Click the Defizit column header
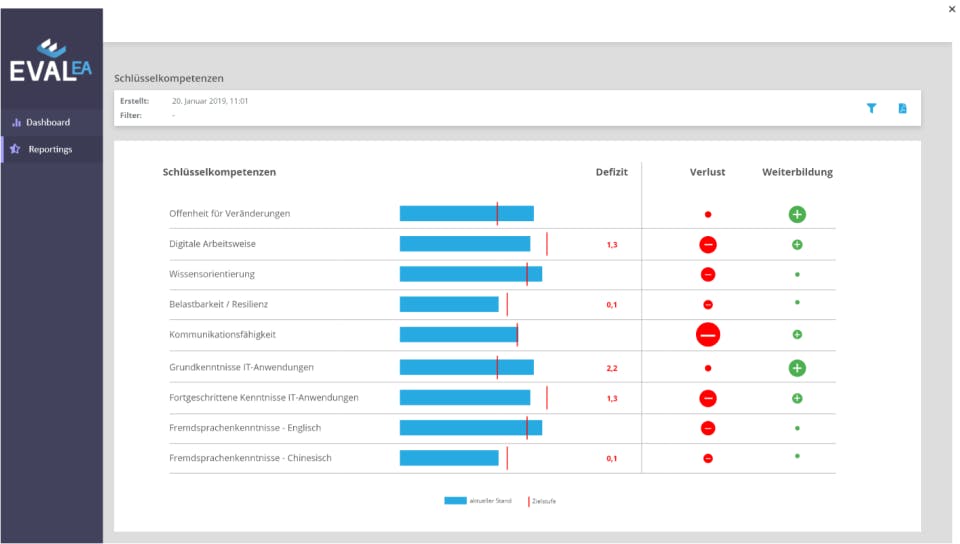960x544 pixels. pyautogui.click(x=612, y=172)
